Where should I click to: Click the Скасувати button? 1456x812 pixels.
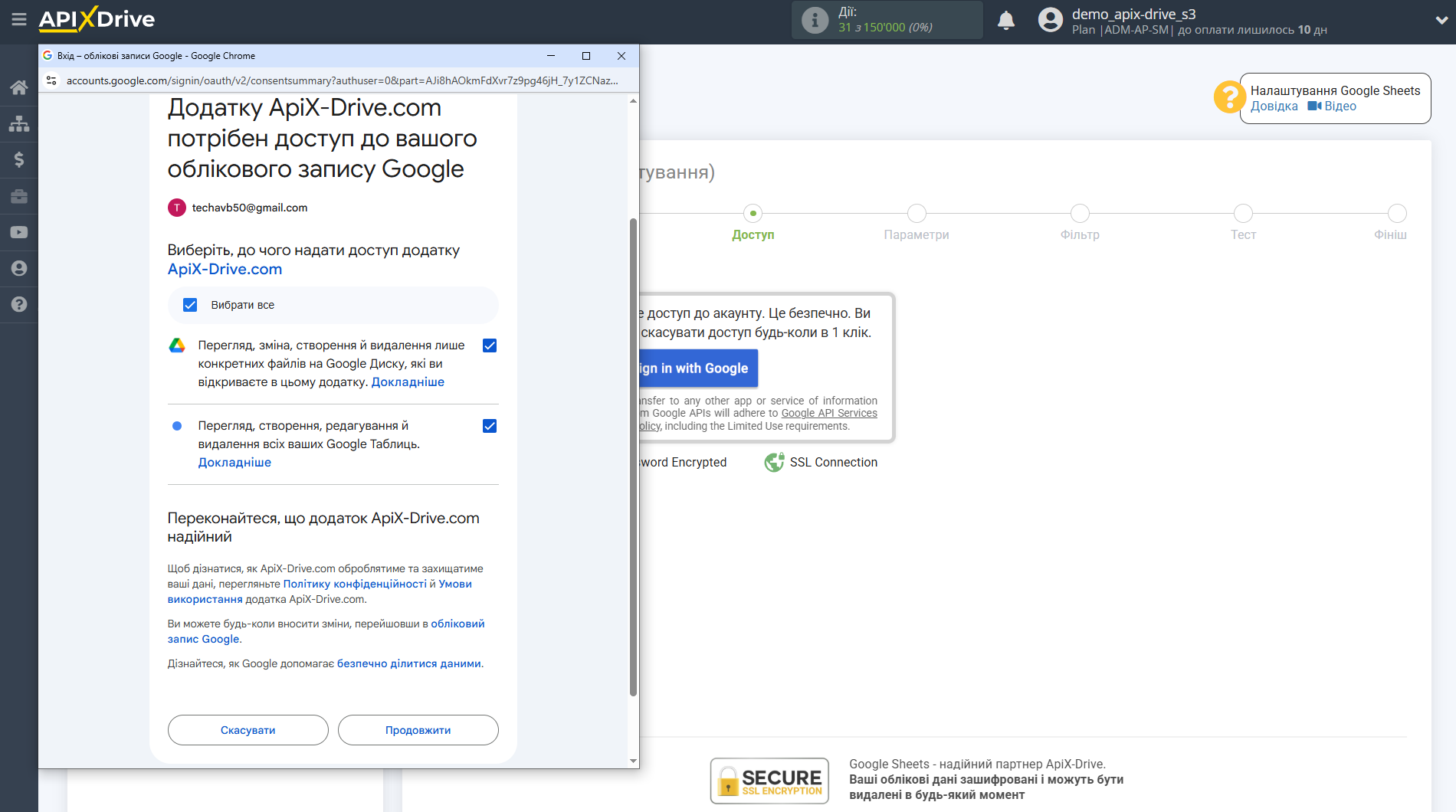coord(248,730)
